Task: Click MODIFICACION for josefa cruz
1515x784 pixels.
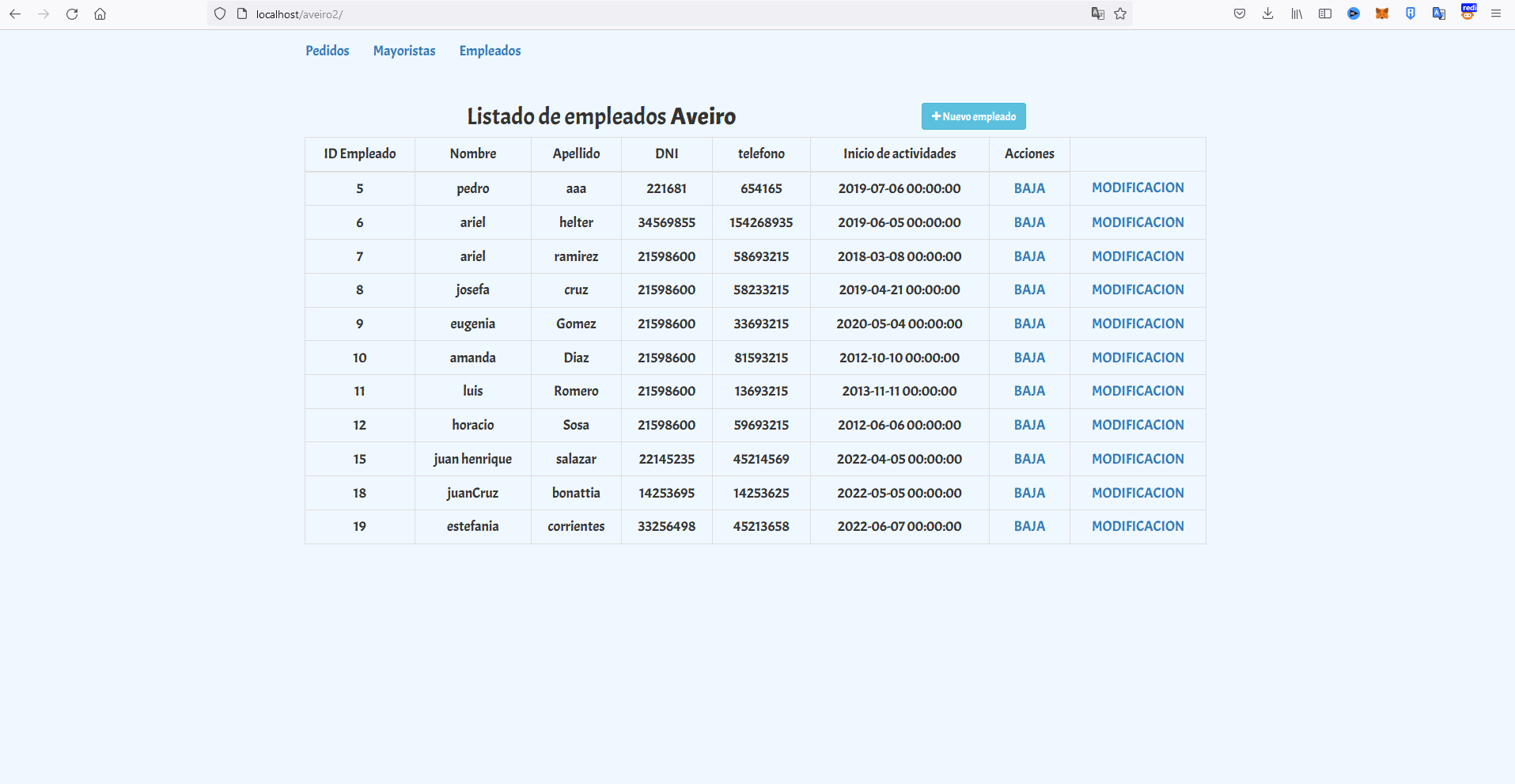Action: tap(1138, 290)
